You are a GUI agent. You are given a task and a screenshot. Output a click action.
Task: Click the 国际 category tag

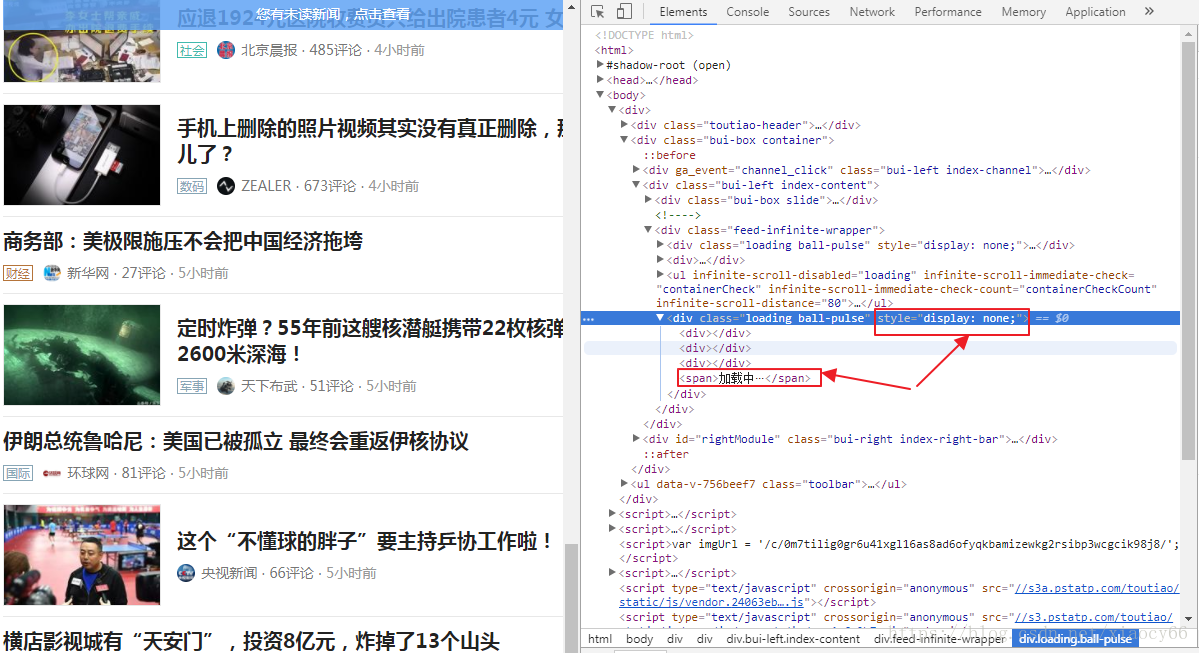18,473
